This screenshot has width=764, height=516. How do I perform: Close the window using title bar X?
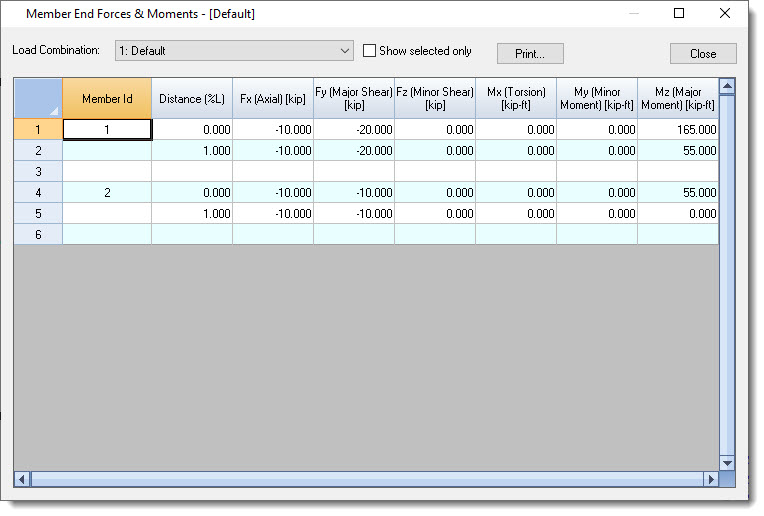725,14
